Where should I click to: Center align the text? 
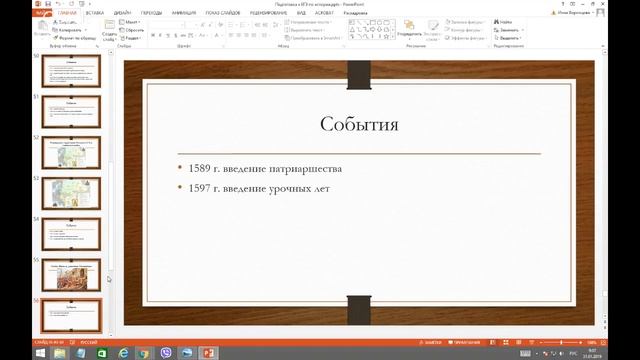pos(239,36)
